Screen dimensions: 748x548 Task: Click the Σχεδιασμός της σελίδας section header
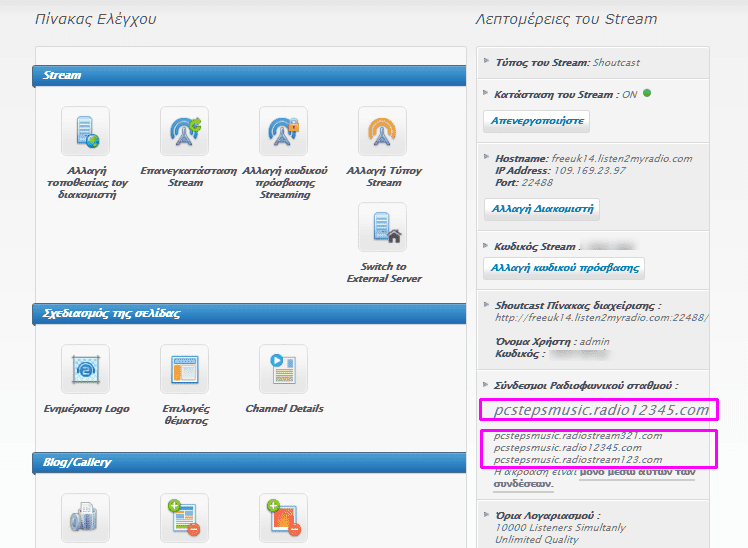[250, 313]
